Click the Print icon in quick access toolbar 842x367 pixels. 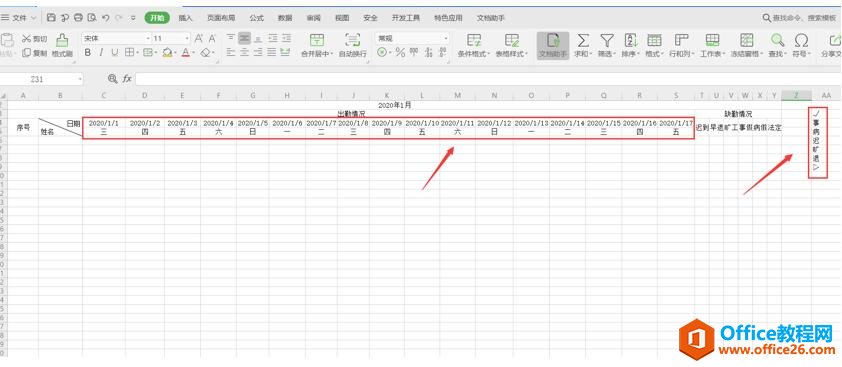point(78,18)
